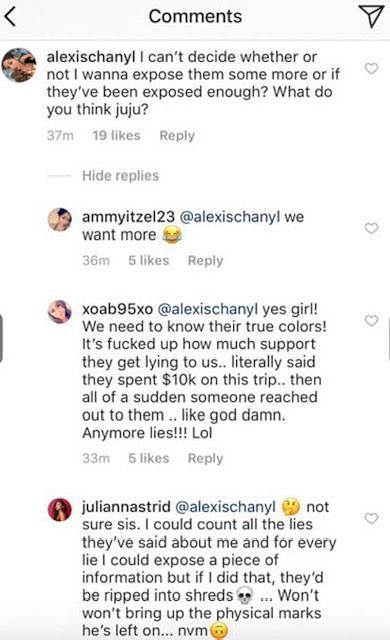Like alexischanyl's comment with the heart
The image size is (390, 640).
click(371, 68)
